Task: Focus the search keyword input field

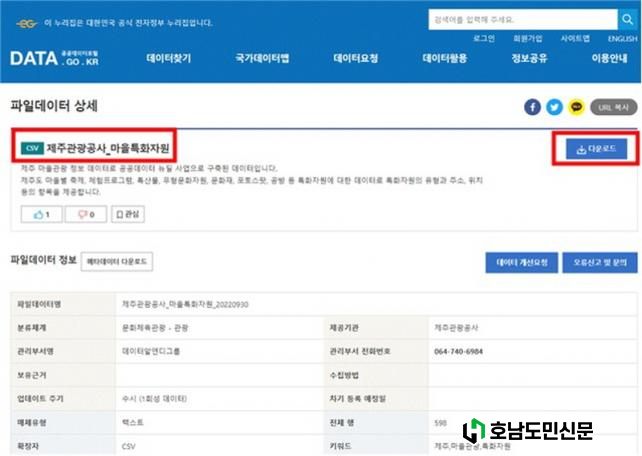Action: coord(523,20)
